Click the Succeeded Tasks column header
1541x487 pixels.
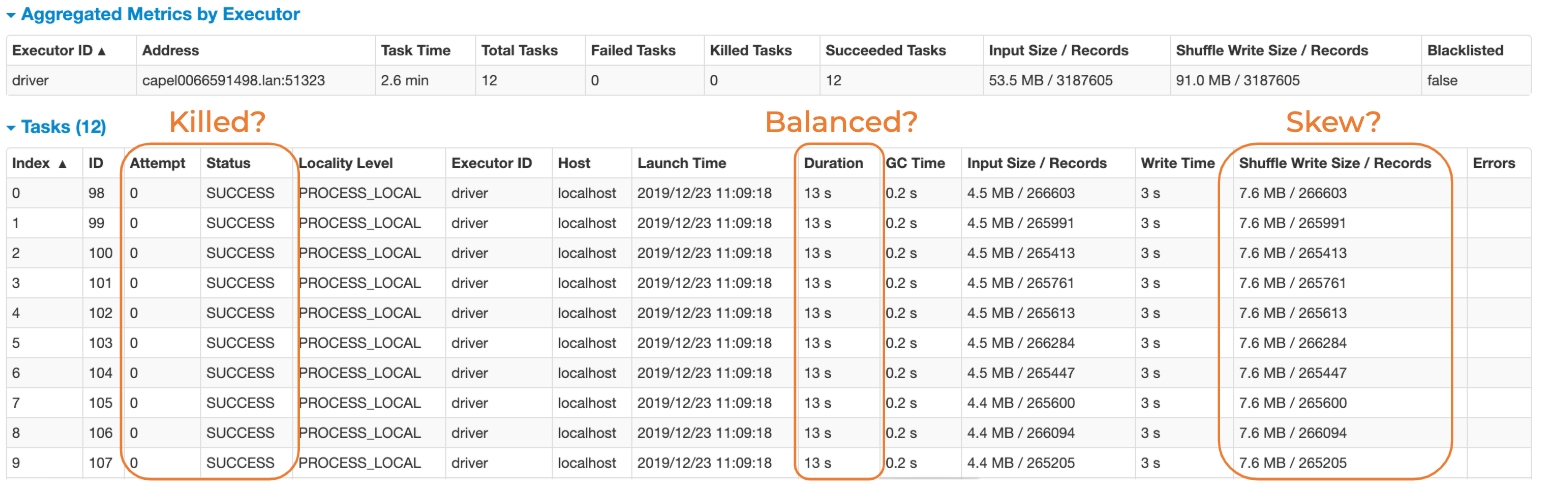886,50
